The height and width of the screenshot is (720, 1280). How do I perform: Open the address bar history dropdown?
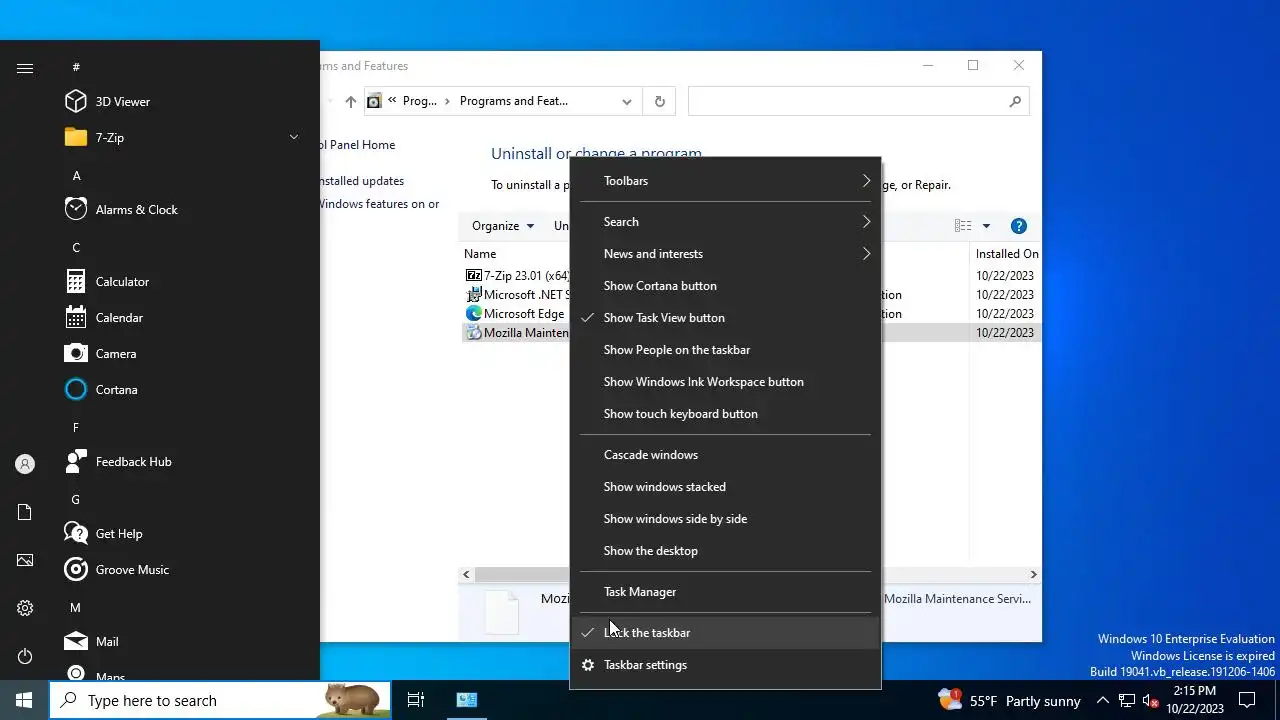coord(626,101)
